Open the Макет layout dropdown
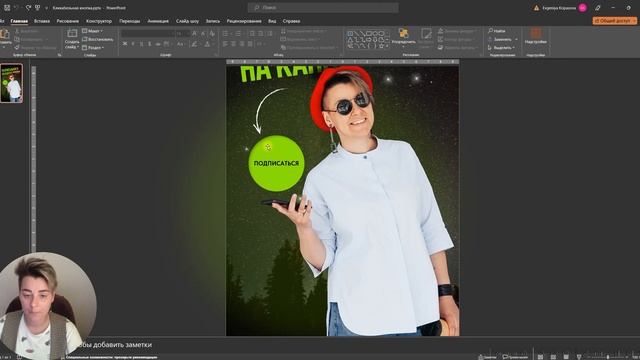 pos(93,31)
